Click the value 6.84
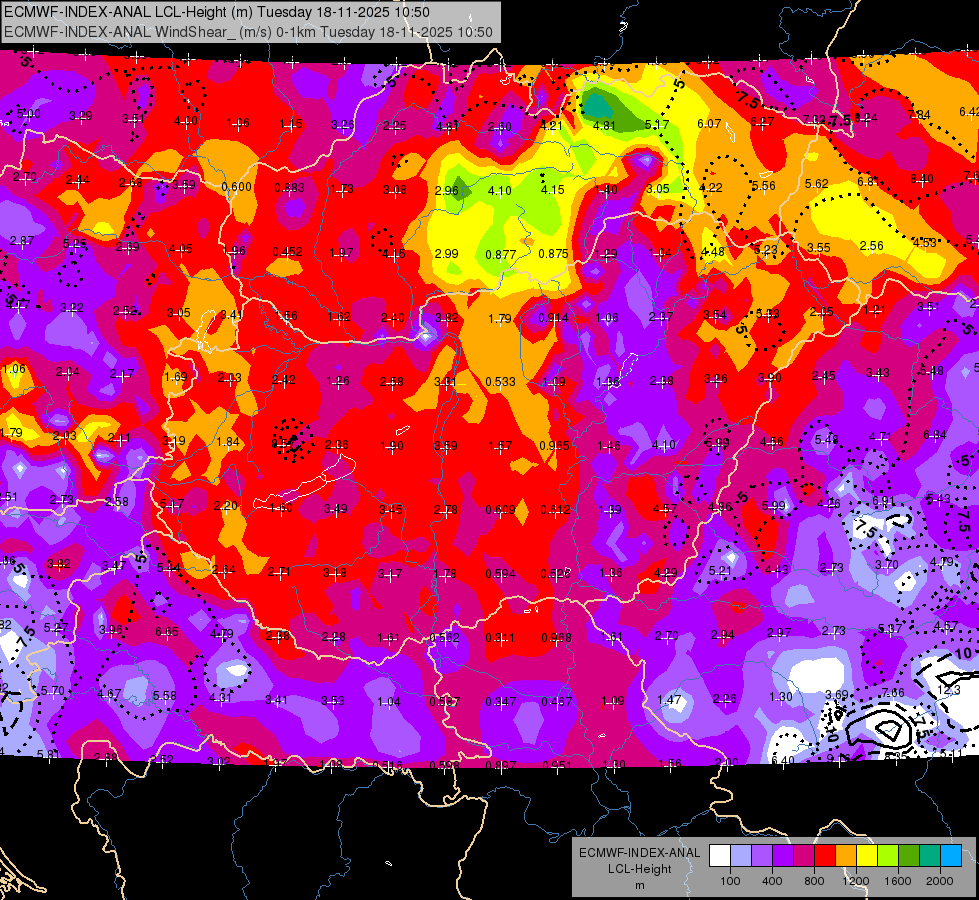Viewport: 979px width, 900px height. (x=935, y=435)
